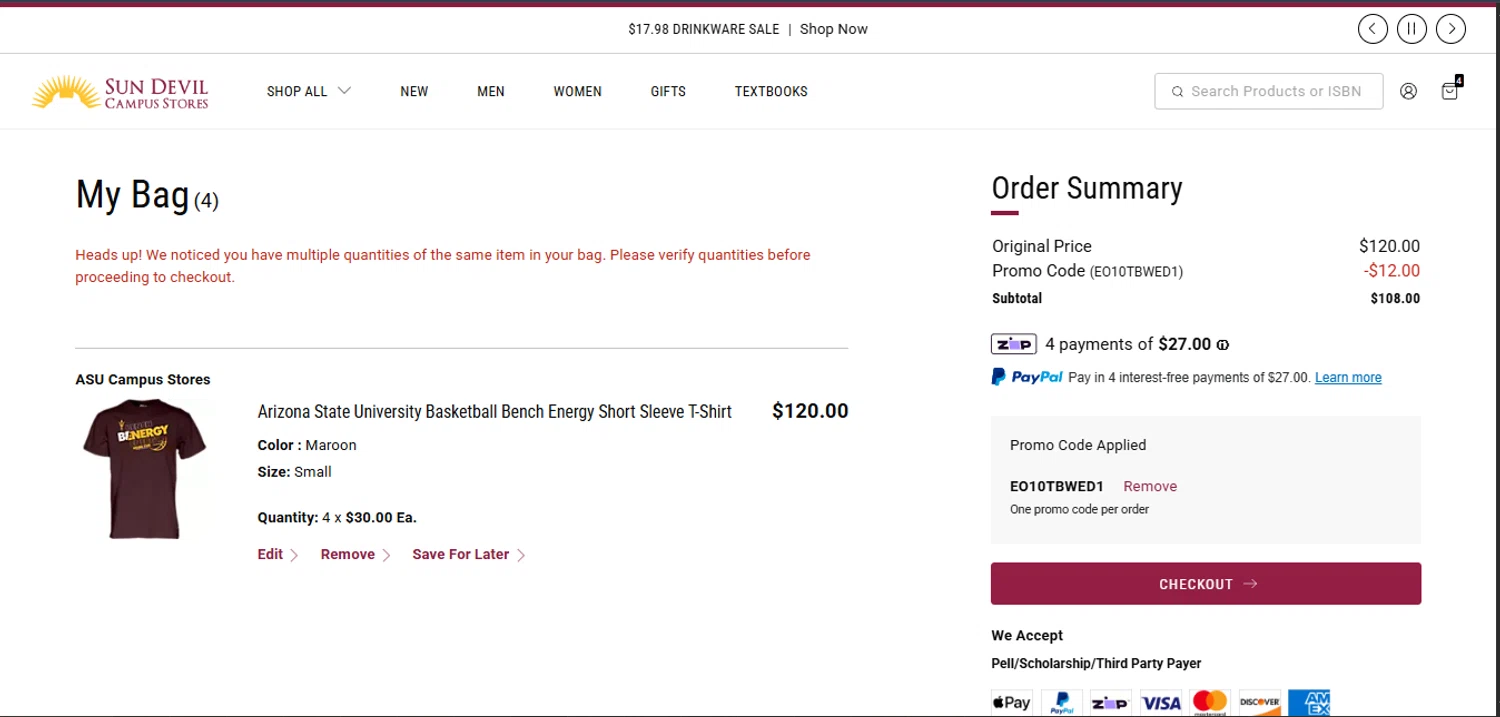
Task: Open the user account icon
Action: click(x=1408, y=91)
